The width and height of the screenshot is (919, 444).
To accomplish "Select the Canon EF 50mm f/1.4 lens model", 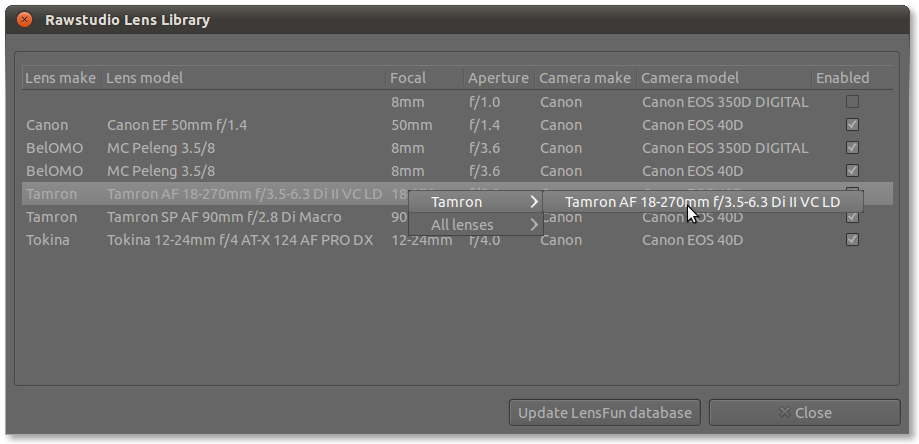I will coord(177,125).
